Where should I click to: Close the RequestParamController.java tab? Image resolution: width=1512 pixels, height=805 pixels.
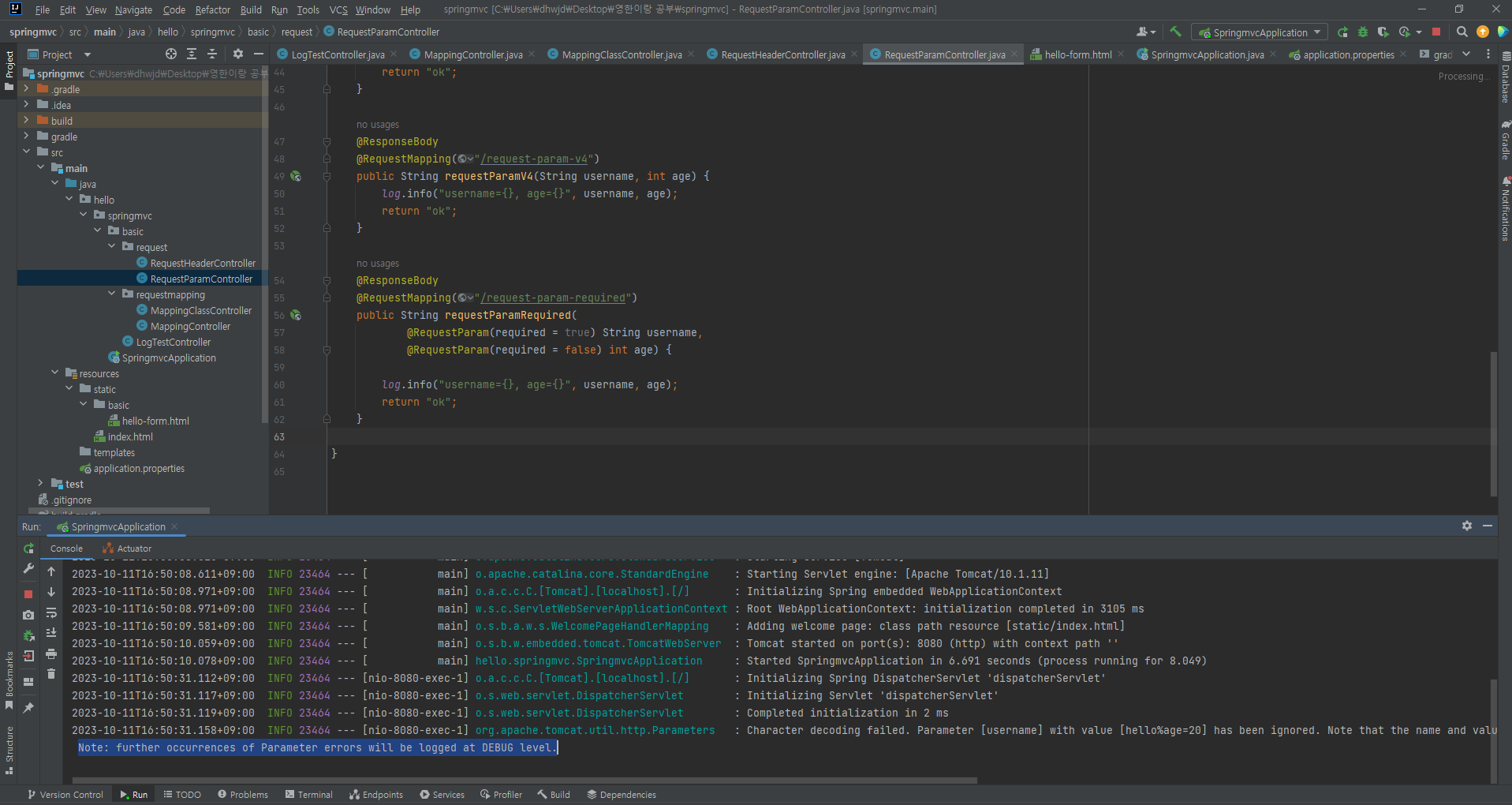pyautogui.click(x=1014, y=54)
